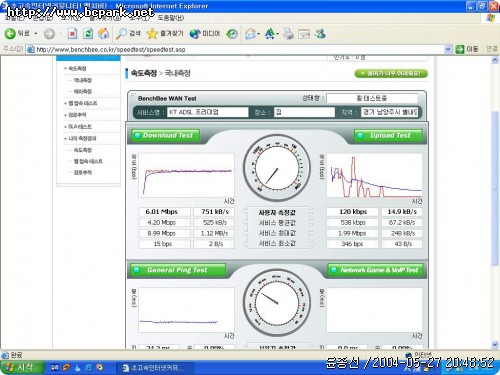This screenshot has height=375, width=500.
Task: Open the Windows Start button
Action: point(22,367)
